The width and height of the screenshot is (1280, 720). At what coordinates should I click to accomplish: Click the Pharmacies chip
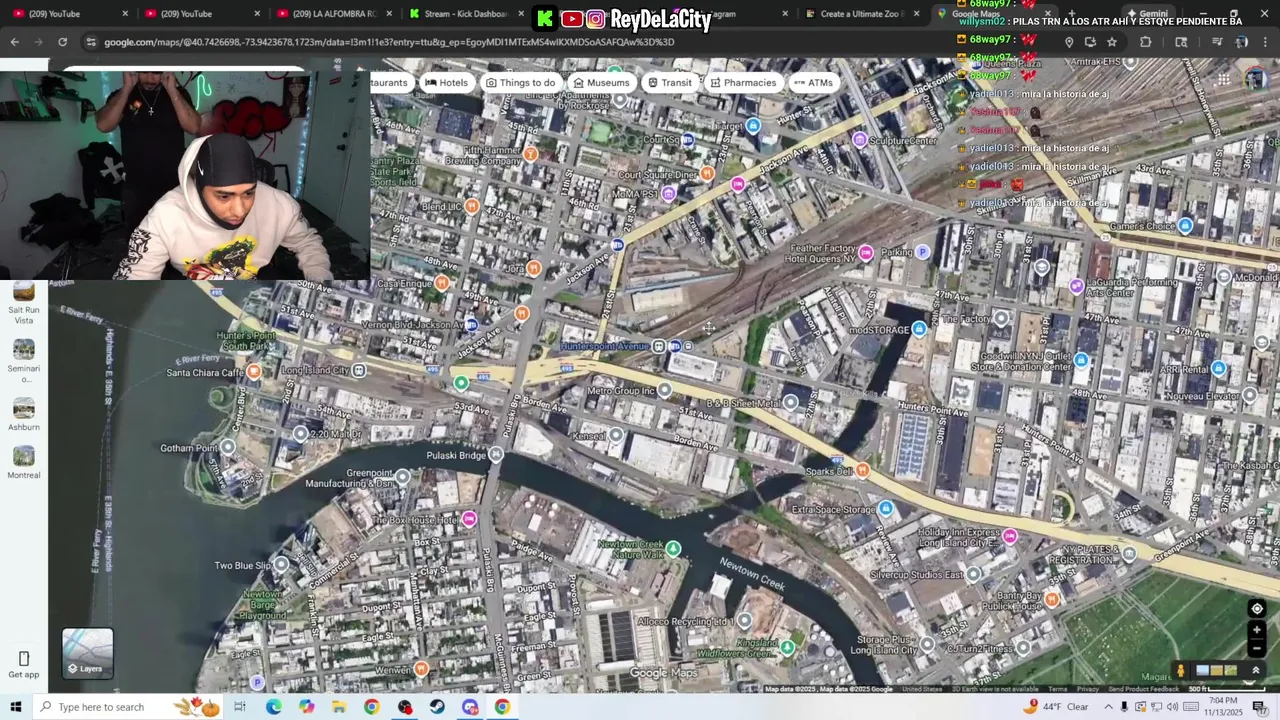point(743,83)
